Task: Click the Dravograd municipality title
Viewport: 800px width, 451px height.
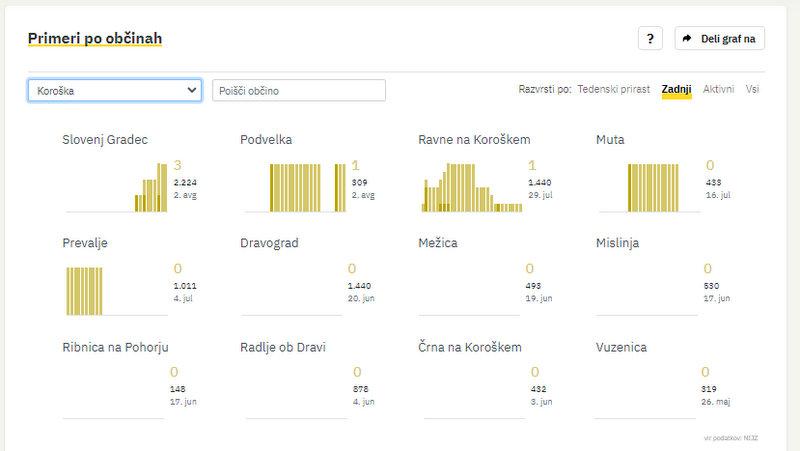Action: click(269, 243)
